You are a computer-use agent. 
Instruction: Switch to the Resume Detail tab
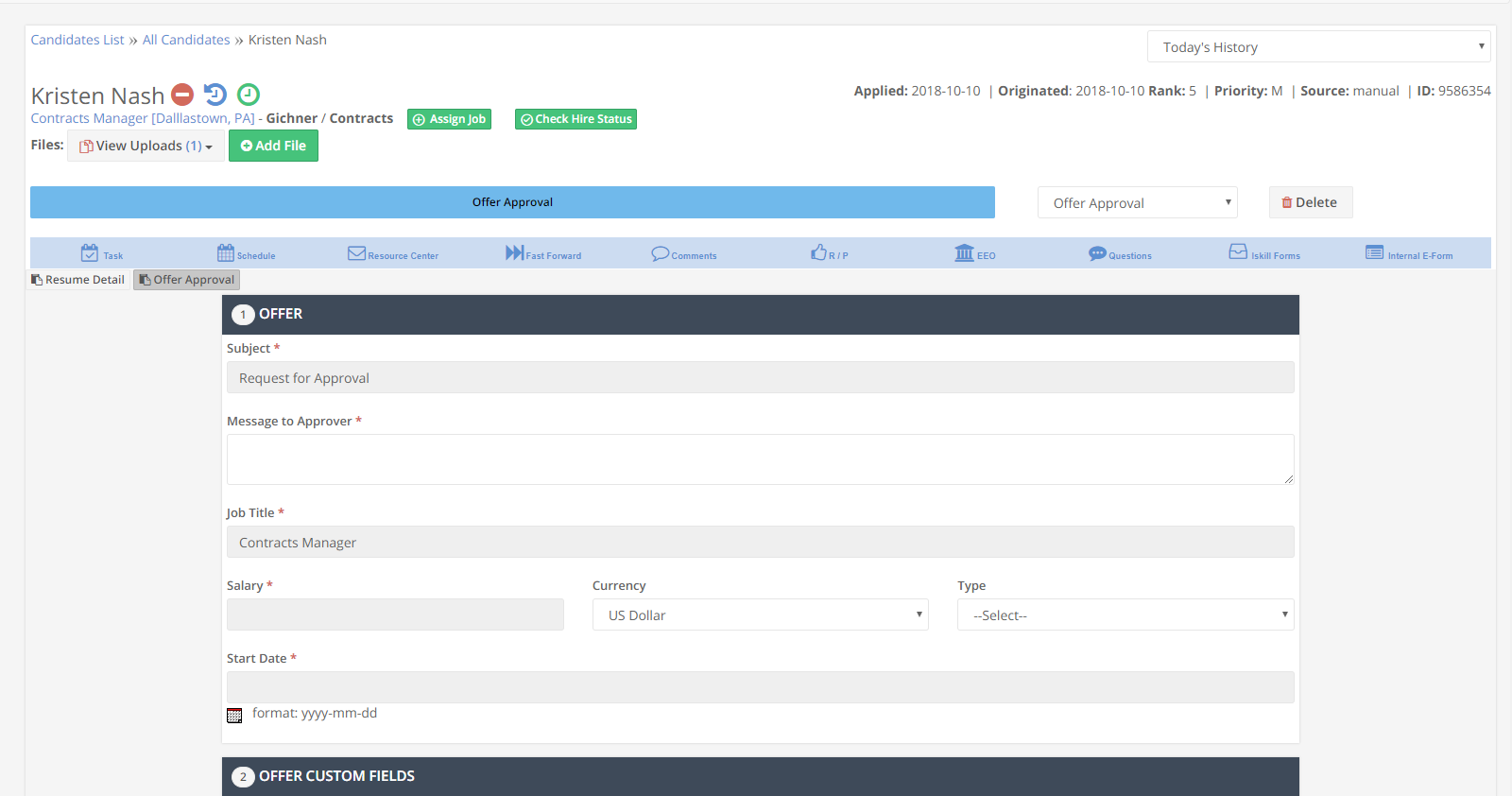pyautogui.click(x=77, y=280)
